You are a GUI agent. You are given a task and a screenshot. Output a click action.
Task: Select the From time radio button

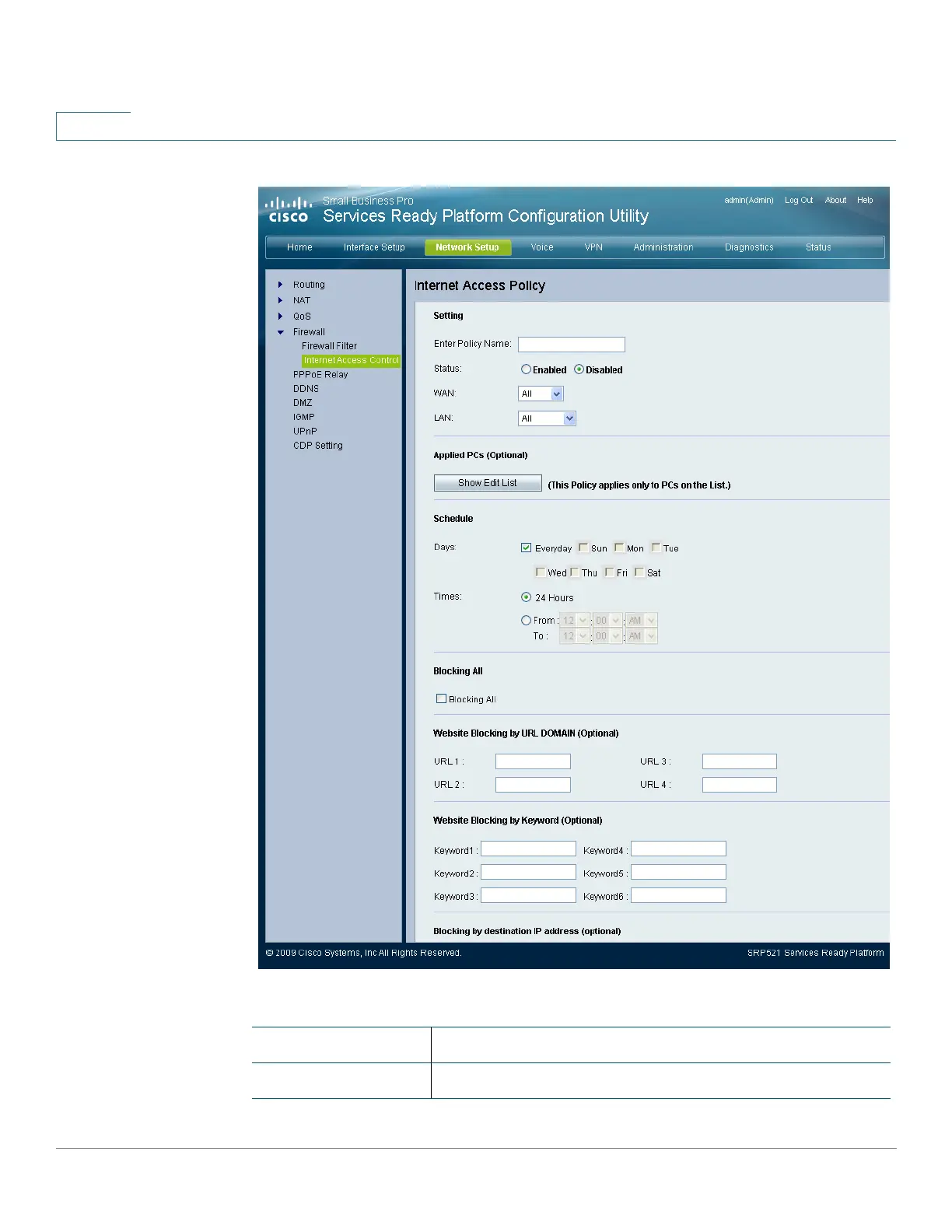coord(526,620)
